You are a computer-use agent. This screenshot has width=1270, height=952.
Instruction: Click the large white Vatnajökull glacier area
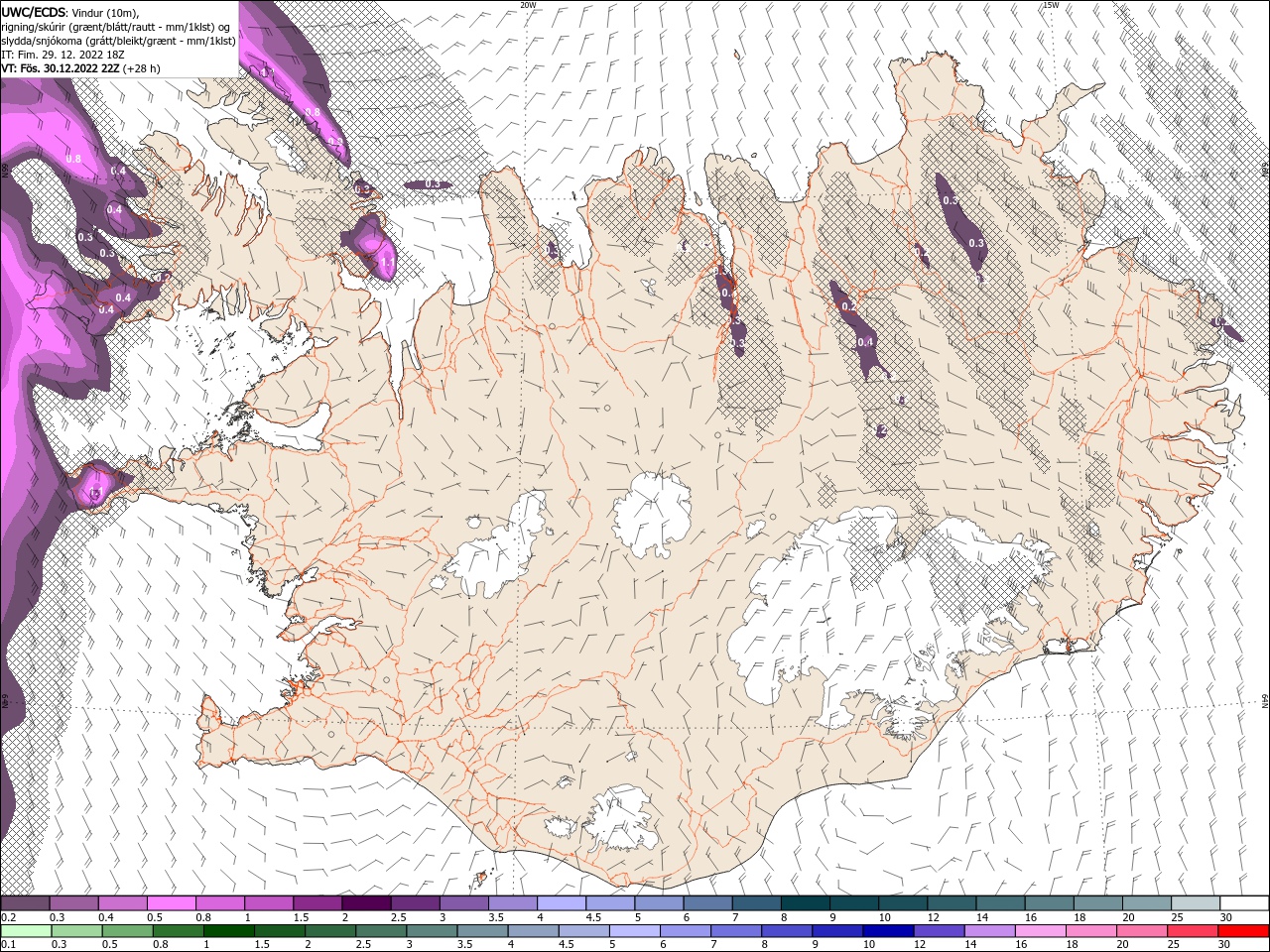coord(843,615)
